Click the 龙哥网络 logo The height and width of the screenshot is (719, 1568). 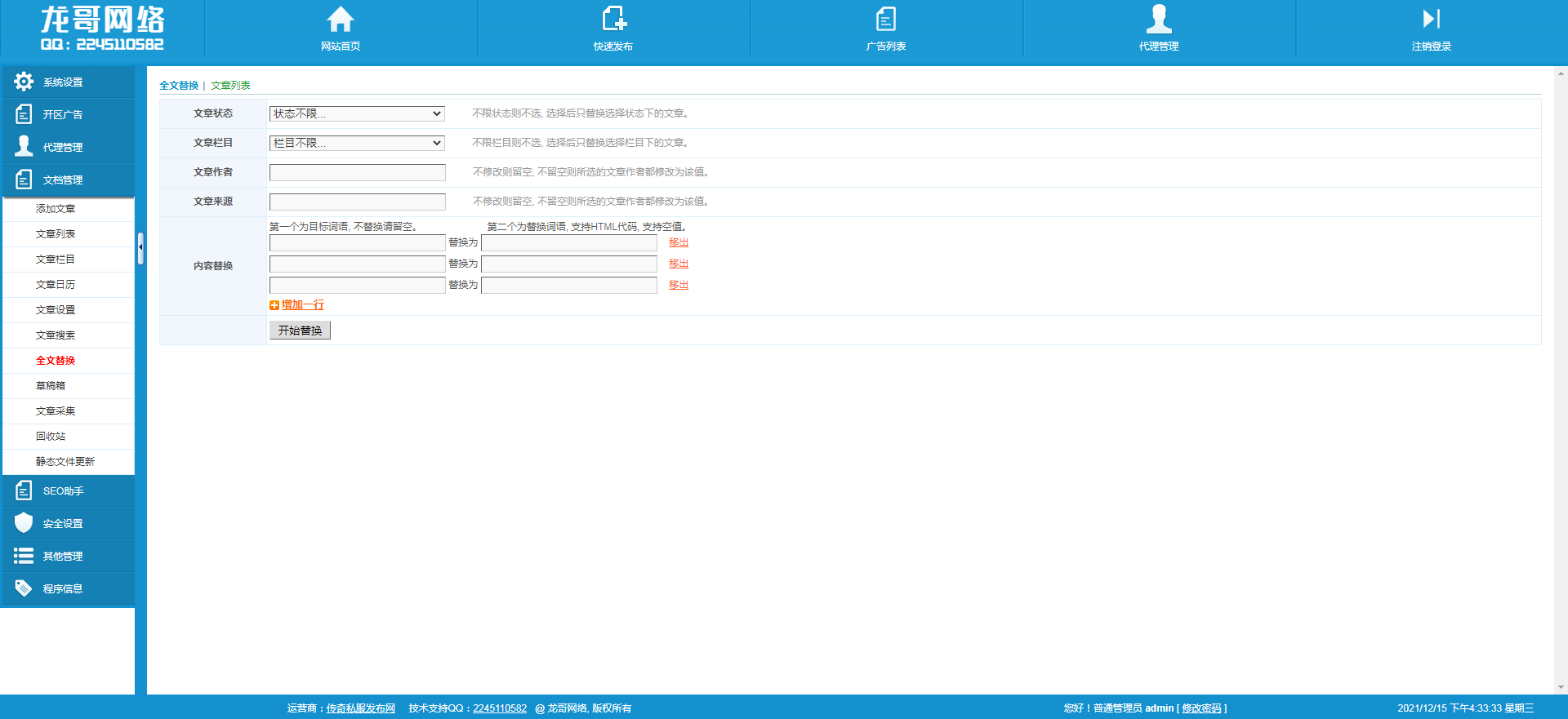(x=103, y=28)
